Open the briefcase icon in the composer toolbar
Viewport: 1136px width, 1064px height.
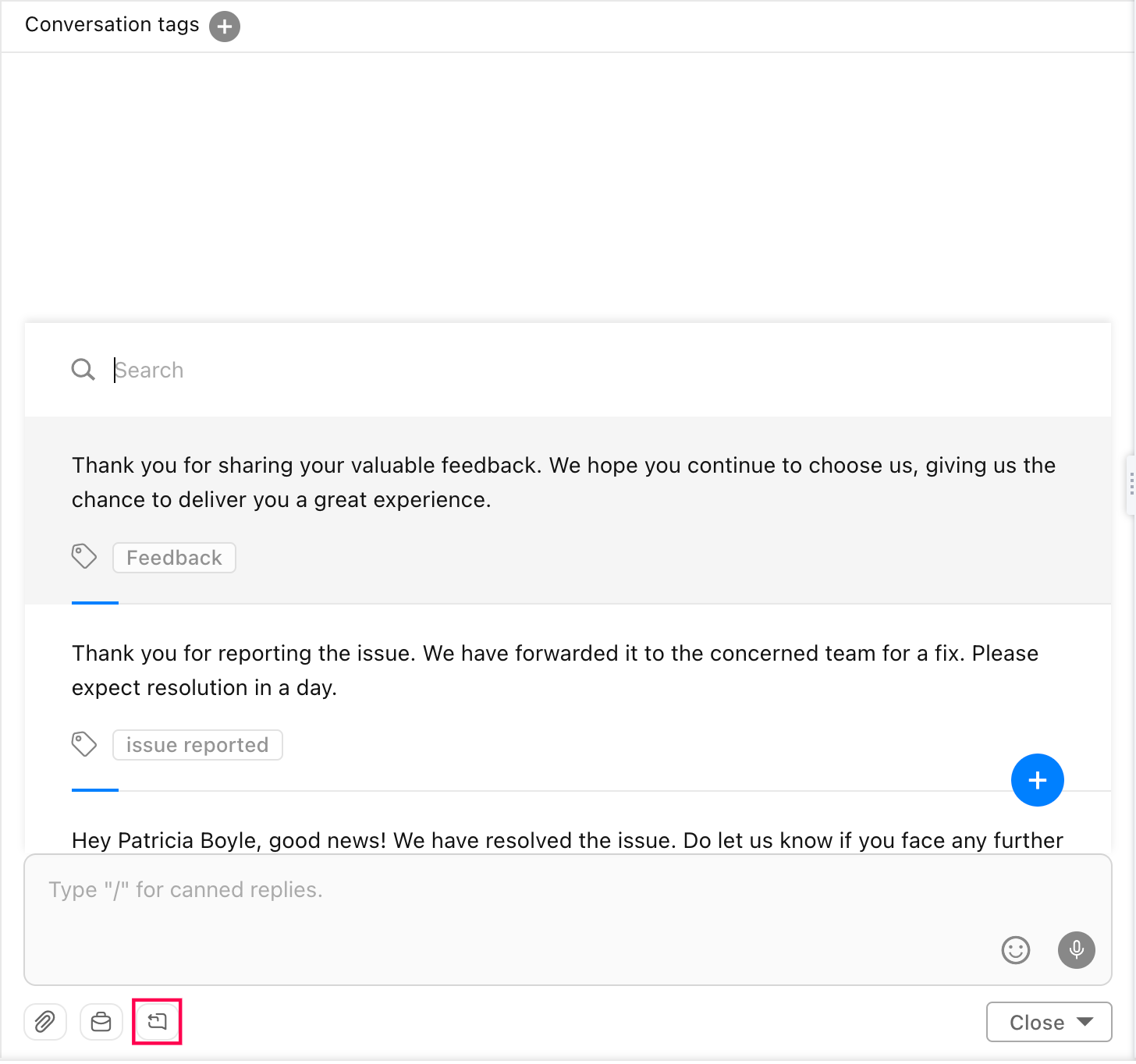[101, 1021]
